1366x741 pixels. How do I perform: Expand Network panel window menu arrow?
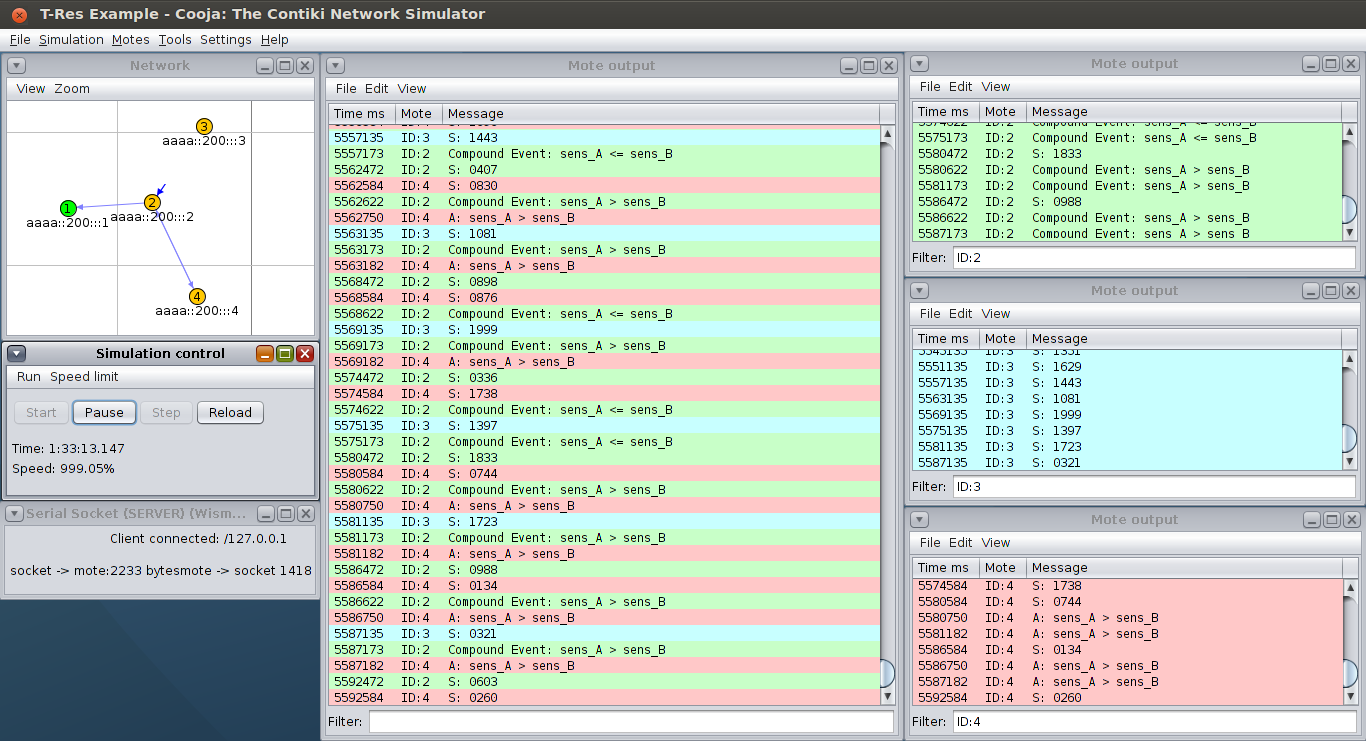pos(16,65)
